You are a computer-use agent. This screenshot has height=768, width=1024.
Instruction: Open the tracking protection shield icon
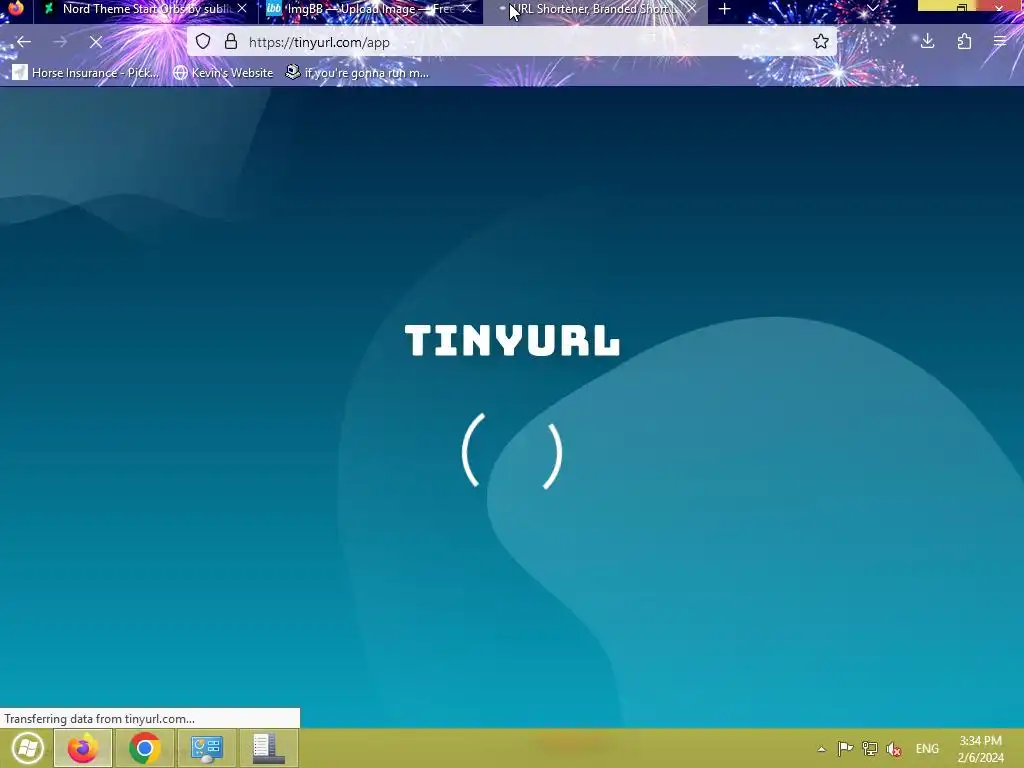click(x=203, y=42)
